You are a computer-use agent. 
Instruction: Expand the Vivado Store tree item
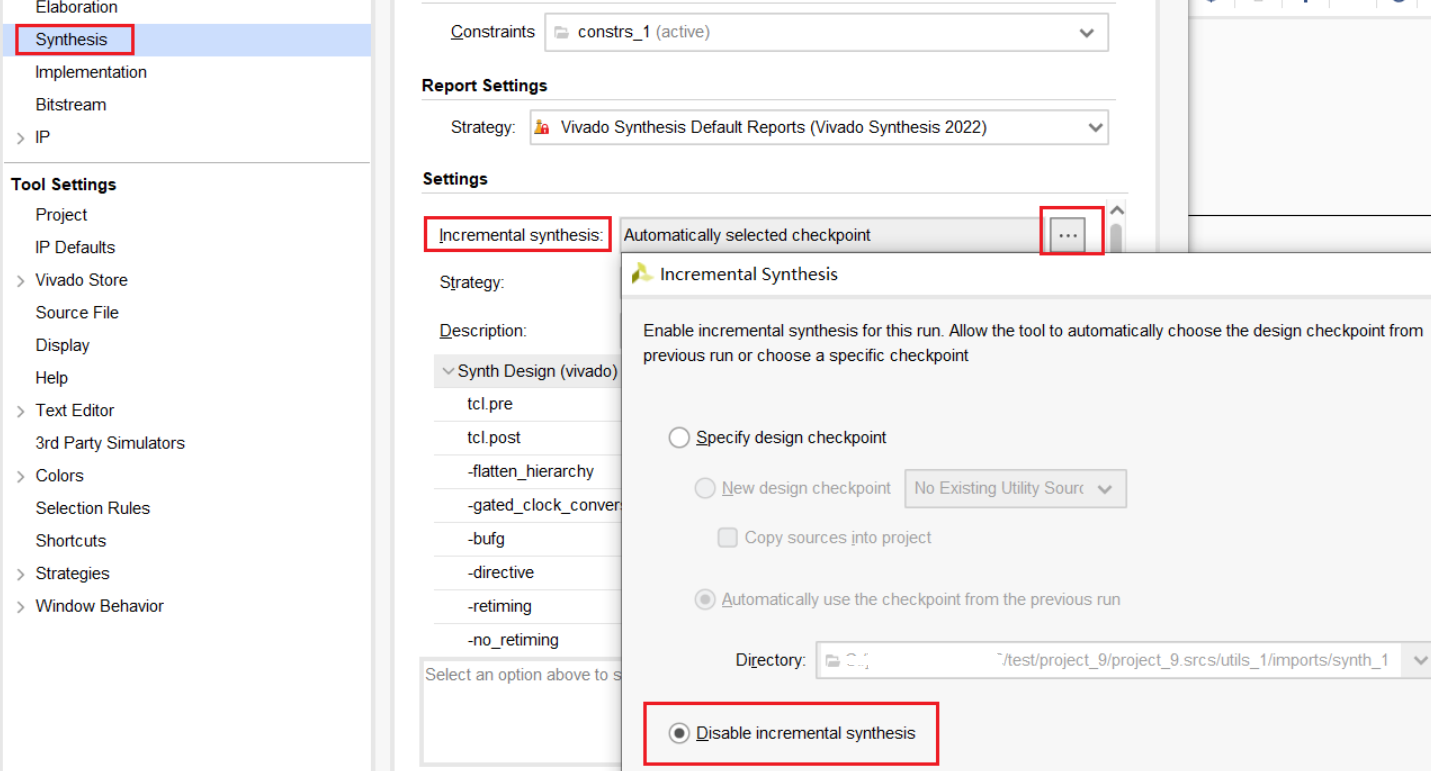pyautogui.click(x=20, y=281)
